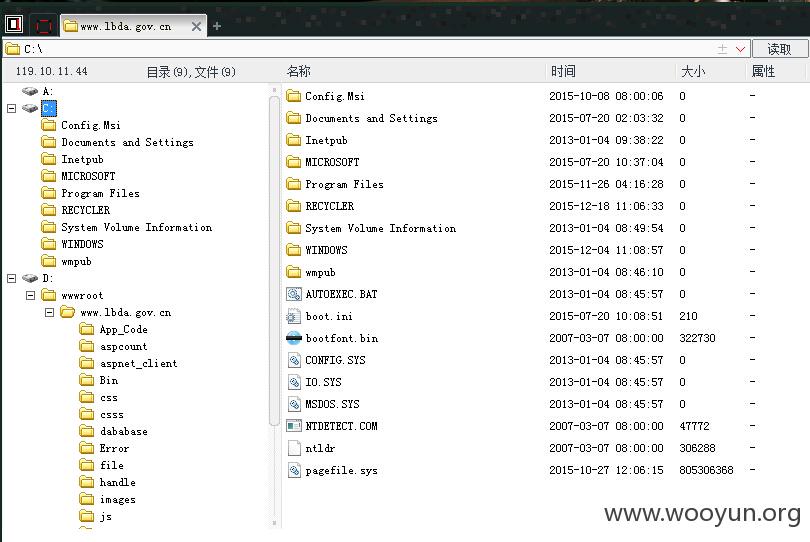Sort by the 时间 column header
The image size is (810, 542).
pyautogui.click(x=563, y=71)
